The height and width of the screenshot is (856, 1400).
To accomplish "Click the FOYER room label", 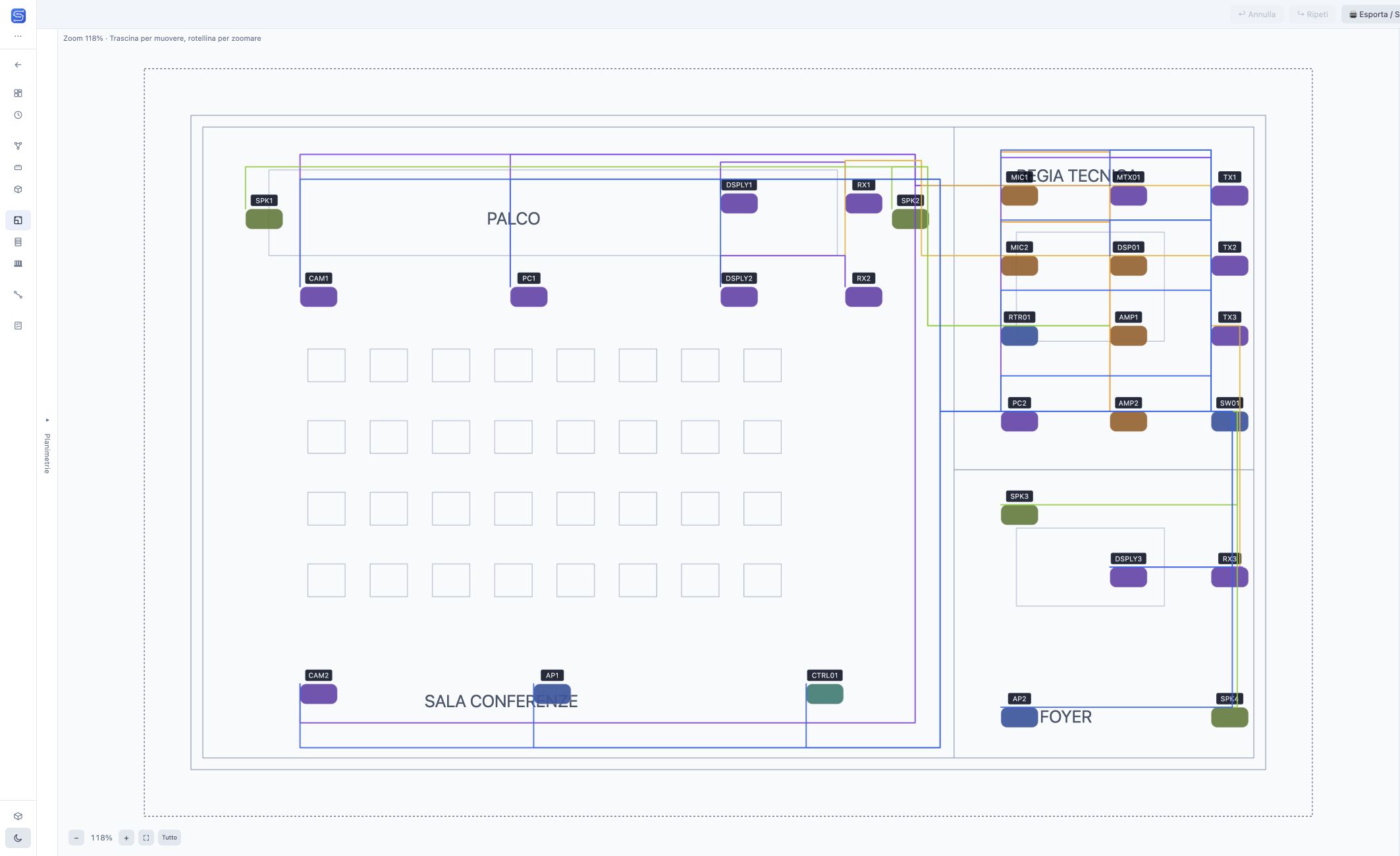I will coord(1065,717).
